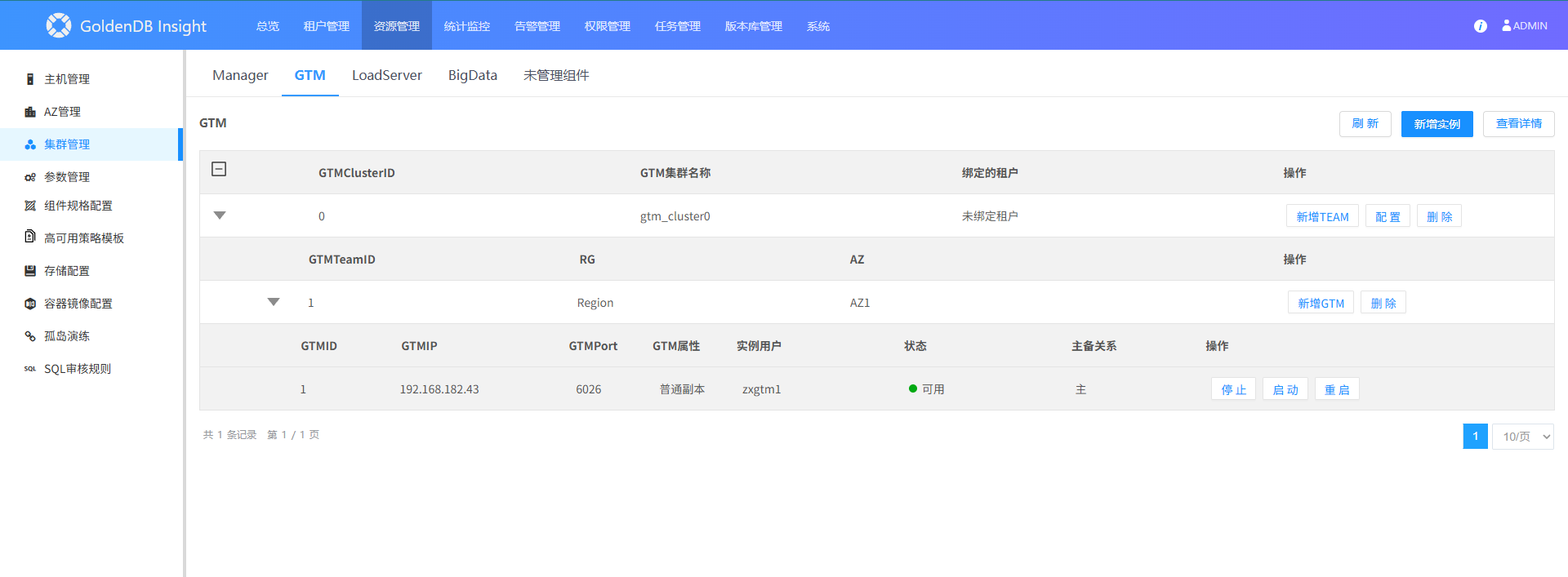
Task: Click the SQL审核规则 icon
Action: 30,369
